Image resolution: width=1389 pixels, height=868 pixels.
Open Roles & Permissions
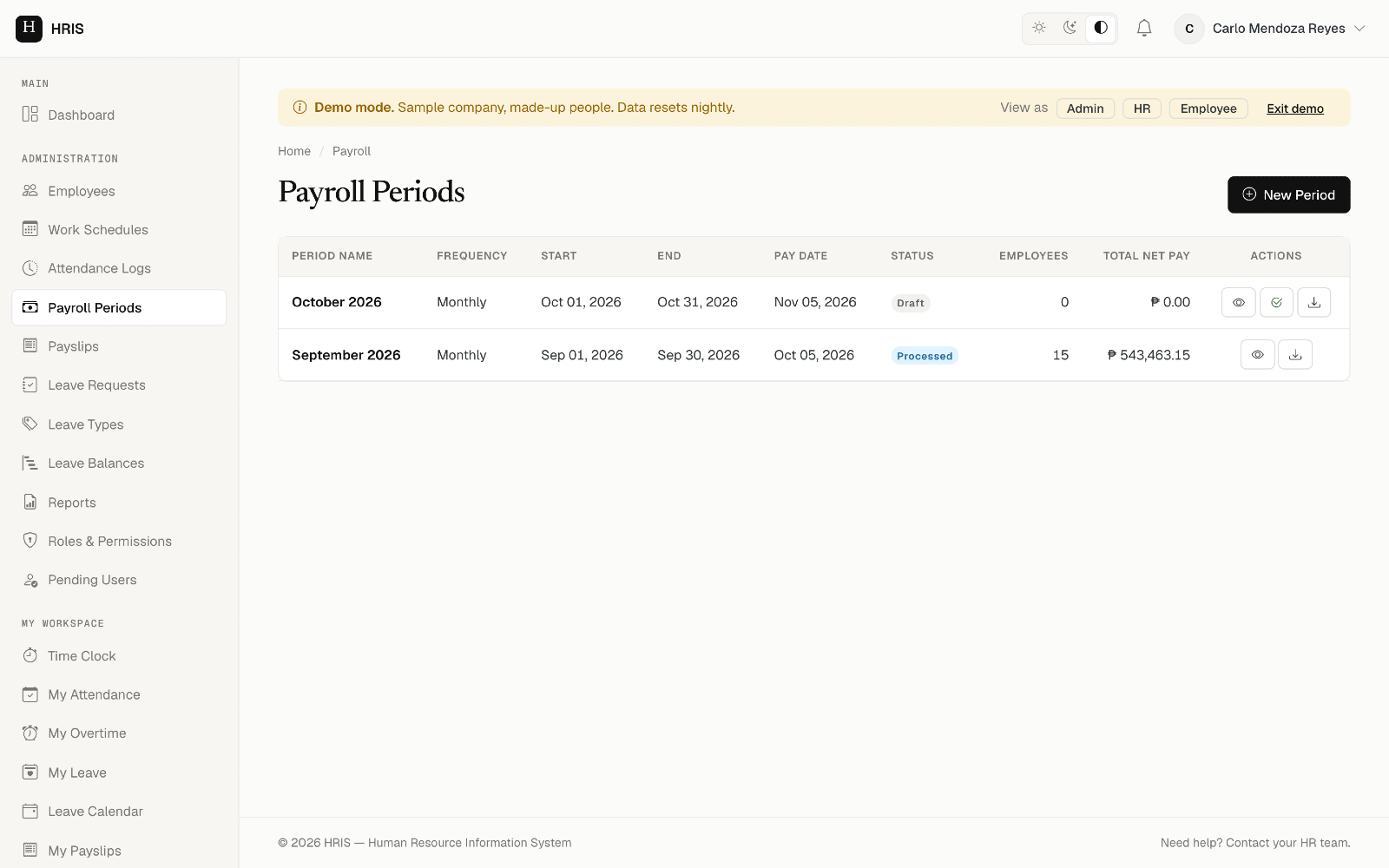(119, 541)
